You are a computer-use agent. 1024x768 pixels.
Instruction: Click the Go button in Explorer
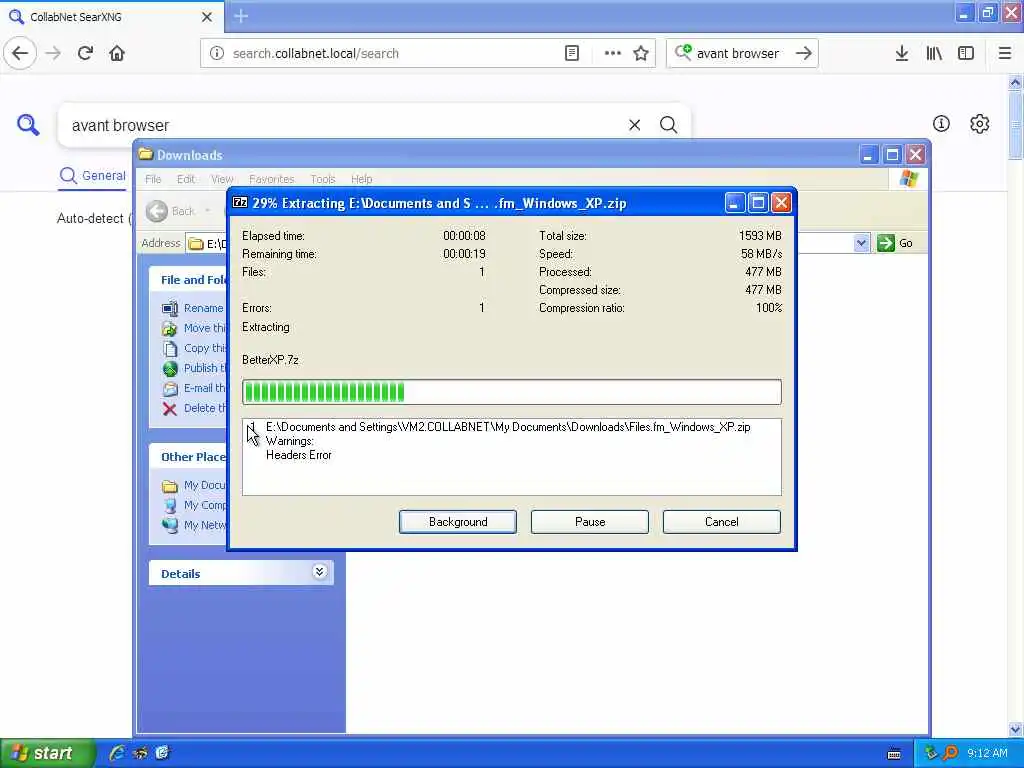click(895, 243)
